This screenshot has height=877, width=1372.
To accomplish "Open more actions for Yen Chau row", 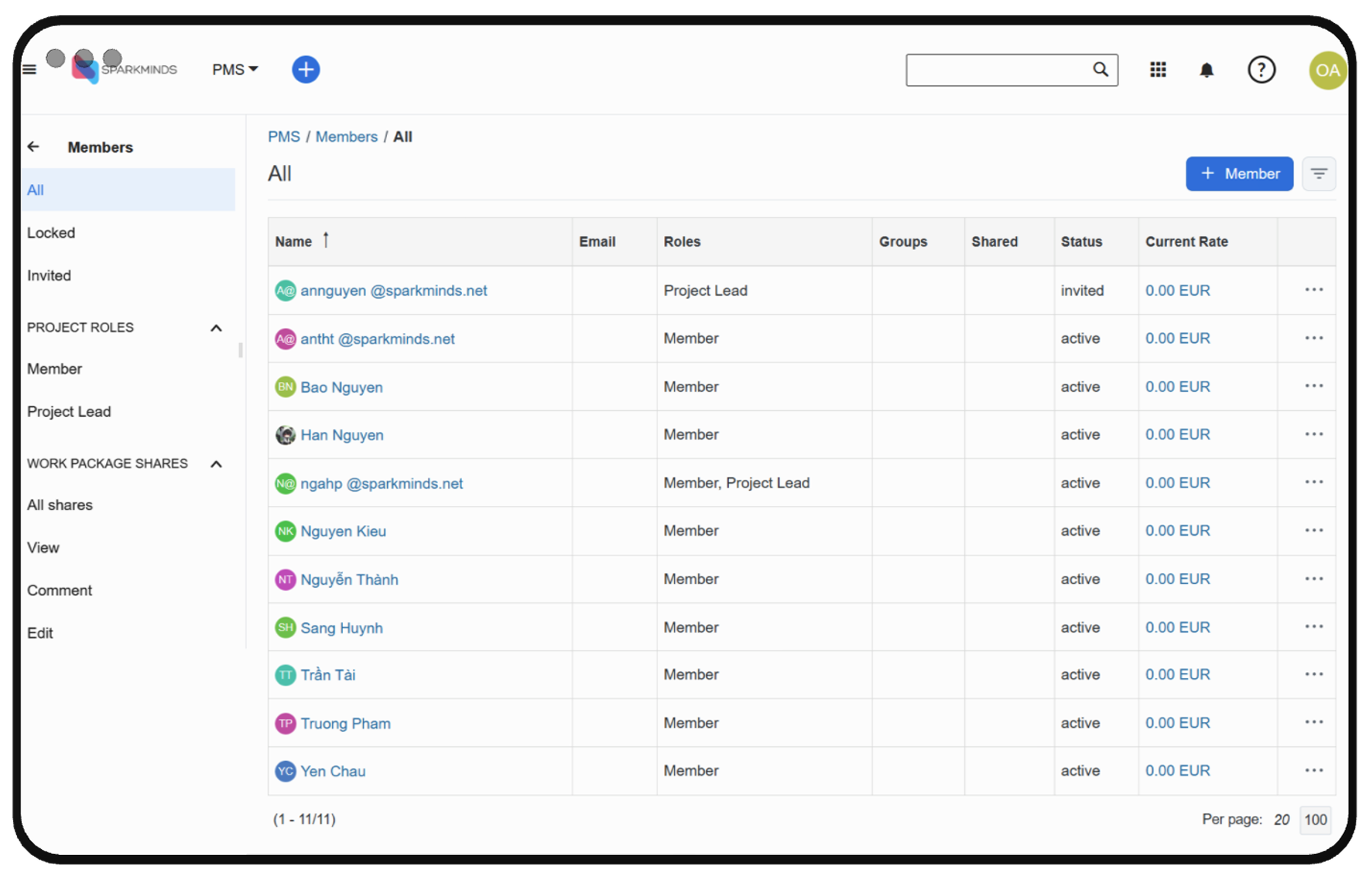I will (1313, 770).
